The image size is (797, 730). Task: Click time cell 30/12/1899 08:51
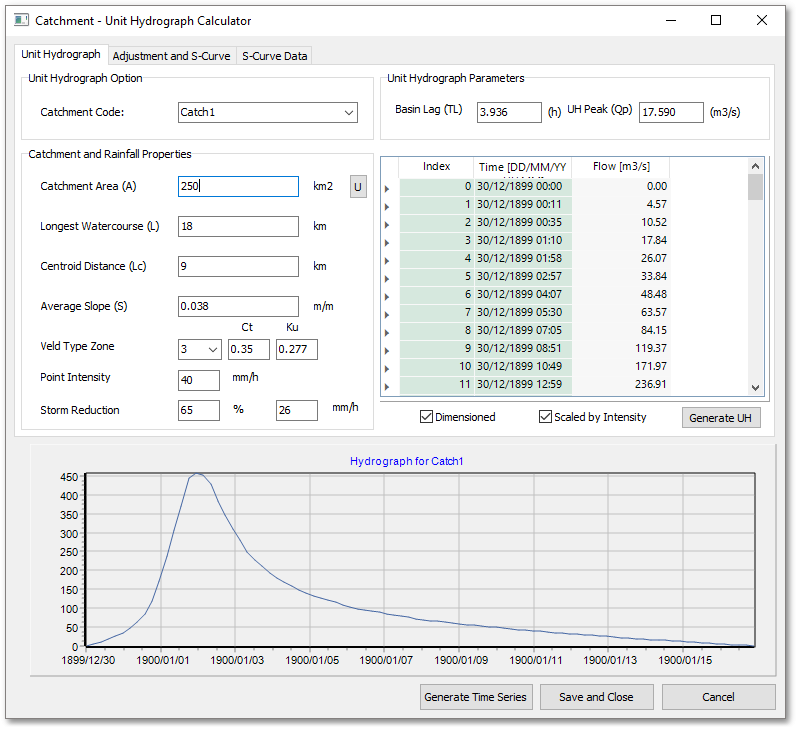pyautogui.click(x=523, y=348)
